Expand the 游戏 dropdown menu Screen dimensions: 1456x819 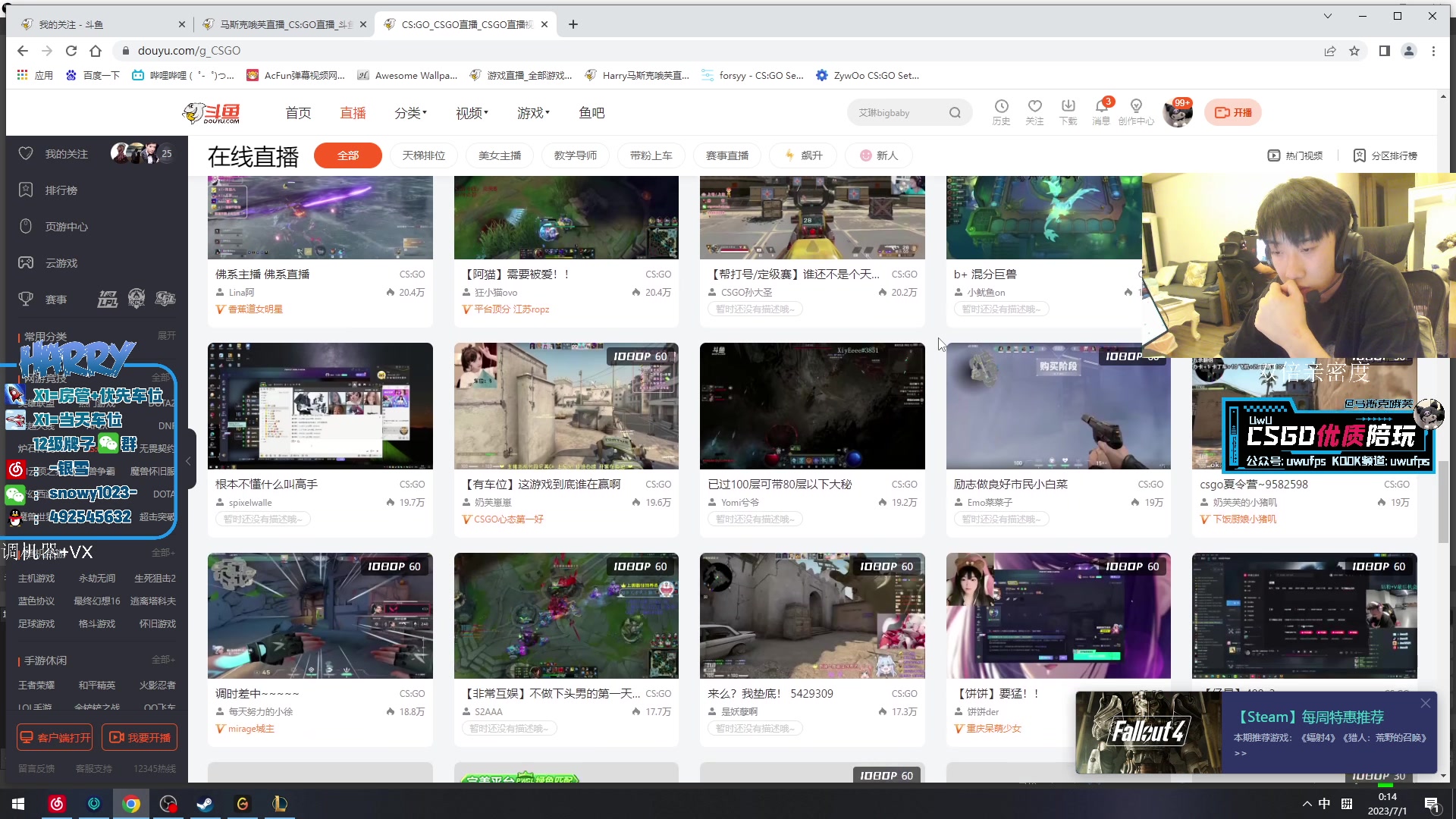[533, 113]
